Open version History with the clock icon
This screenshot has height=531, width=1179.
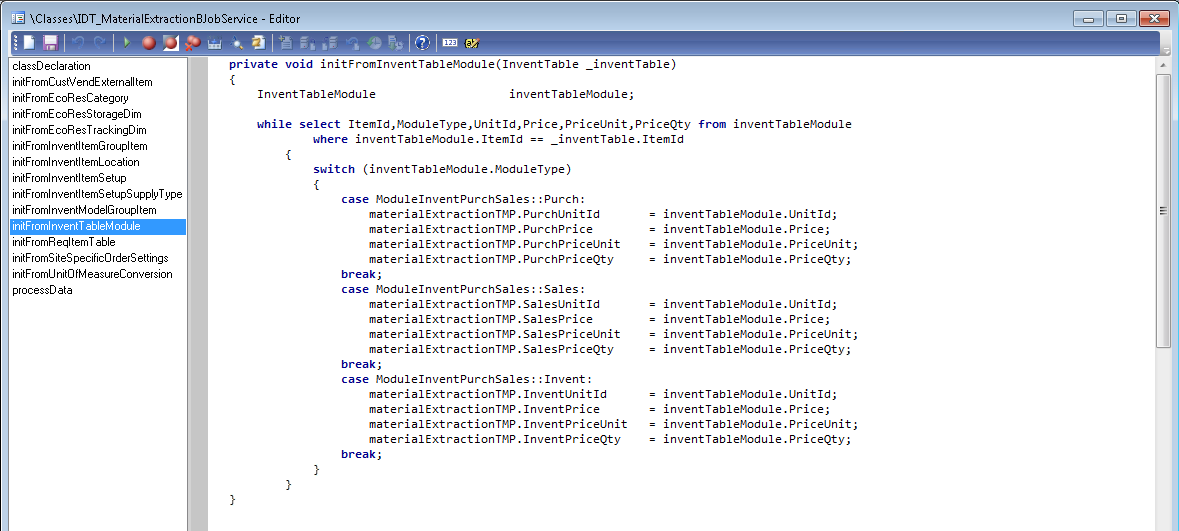coord(373,43)
